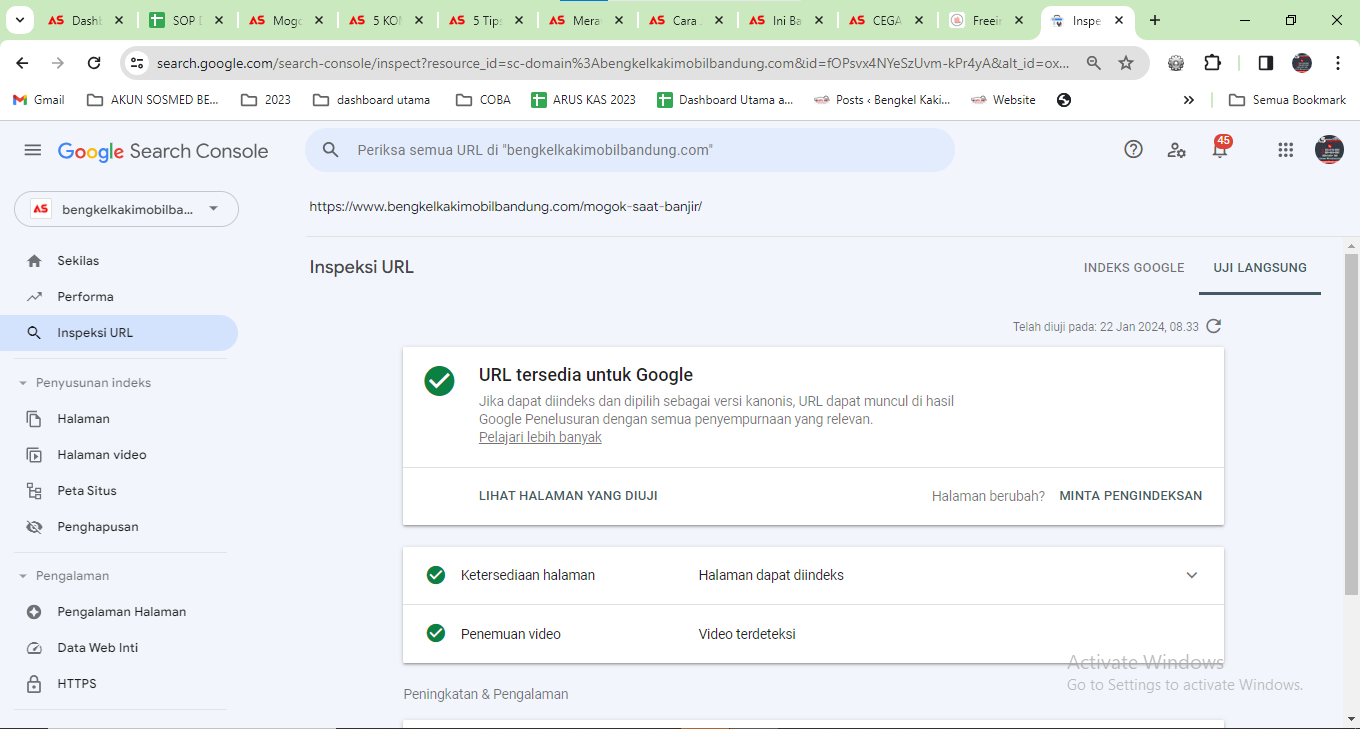The height and width of the screenshot is (729, 1360).
Task: Open the notifications bell with 45 badge
Action: [1220, 148]
